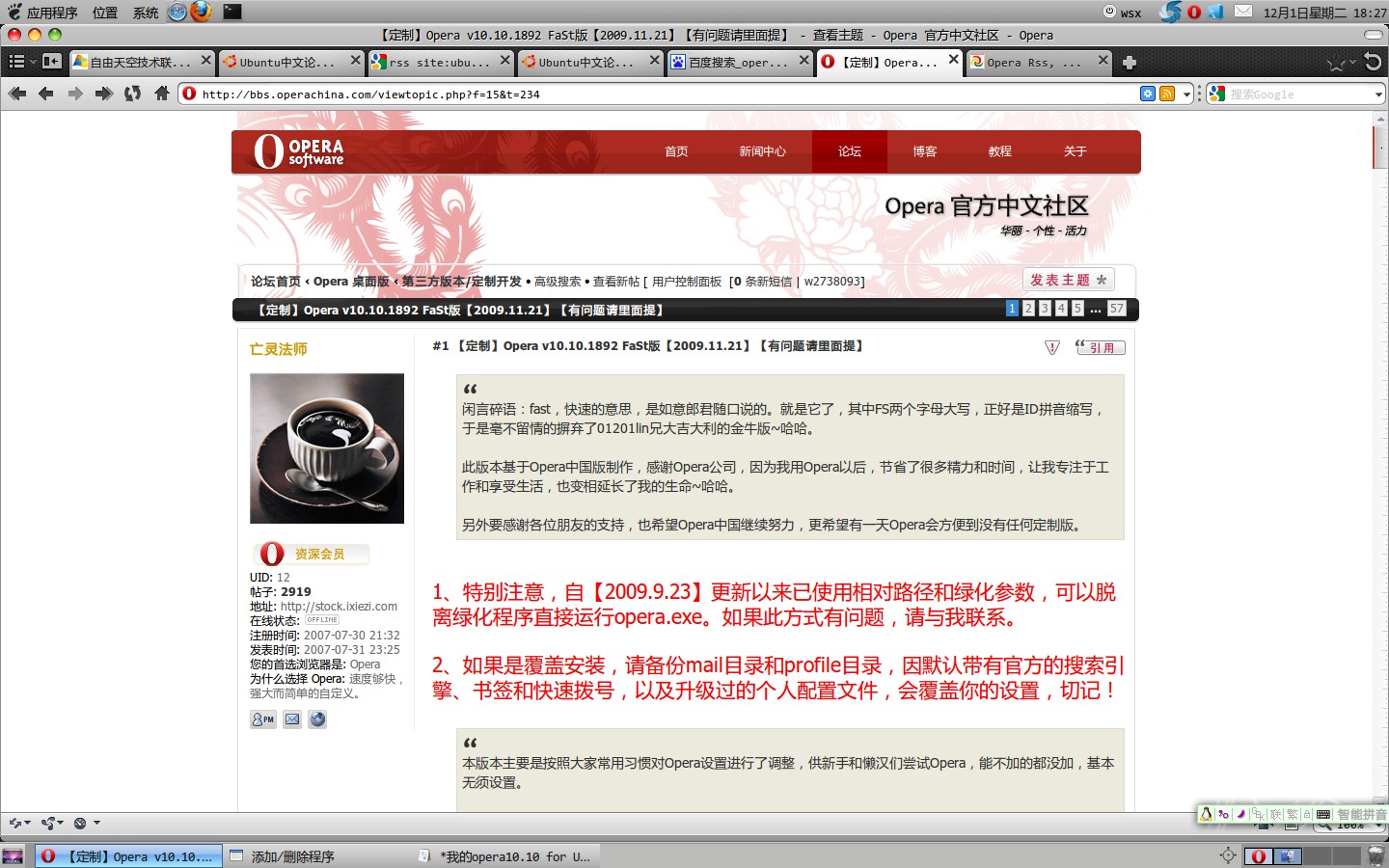This screenshot has height=868, width=1389.
Task: Open http://stock.ixiezi.com address link
Action: (339, 607)
